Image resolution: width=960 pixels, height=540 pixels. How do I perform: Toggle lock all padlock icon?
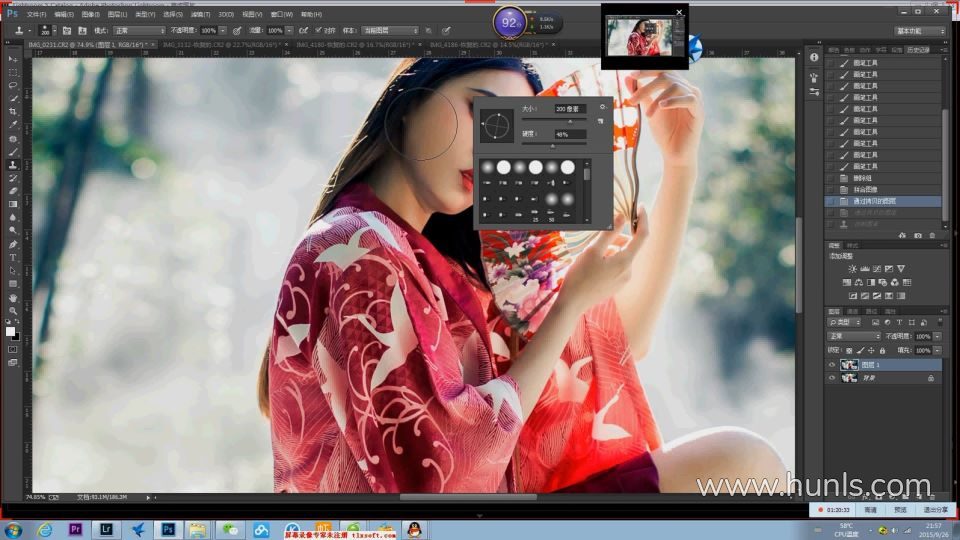coord(882,351)
